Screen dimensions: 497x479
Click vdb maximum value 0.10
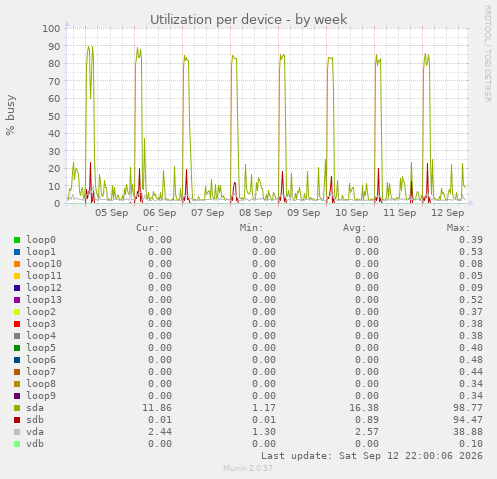[x=471, y=444]
